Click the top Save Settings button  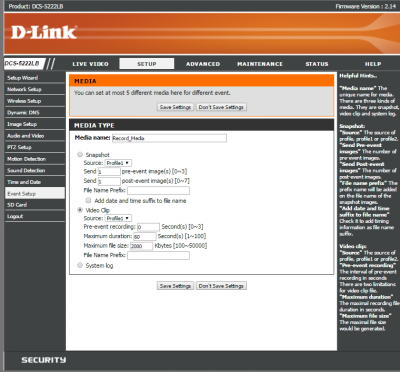point(175,107)
